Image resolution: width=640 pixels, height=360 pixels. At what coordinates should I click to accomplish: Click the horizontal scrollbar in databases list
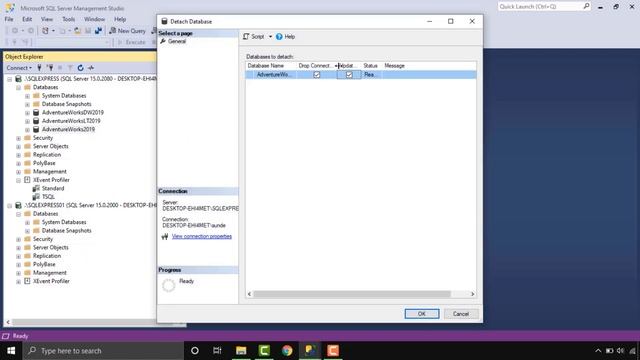tap(352, 294)
